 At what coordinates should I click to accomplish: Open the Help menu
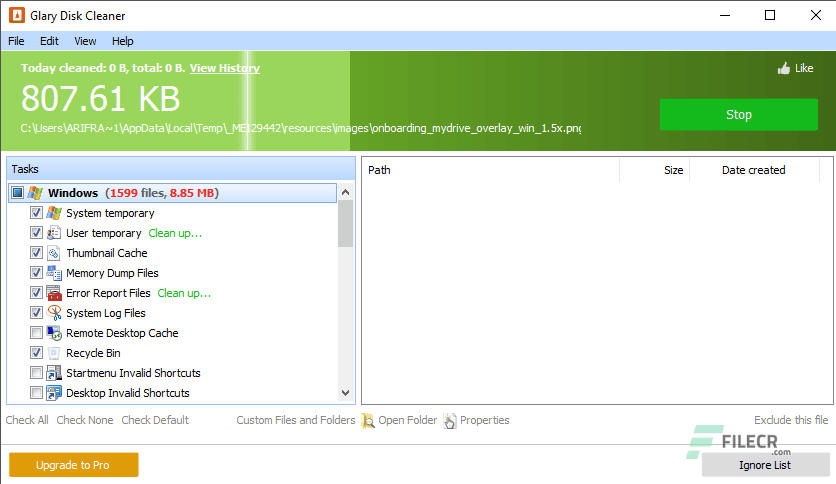coord(123,41)
